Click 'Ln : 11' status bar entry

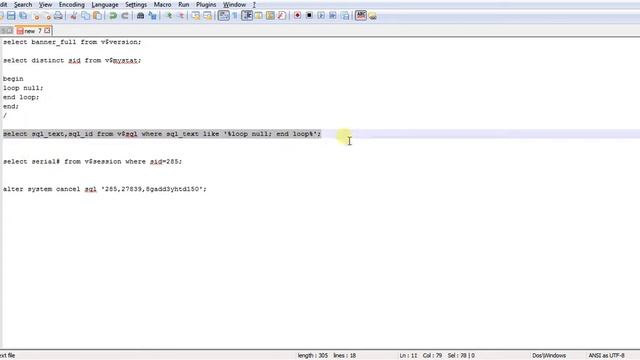coord(408,356)
